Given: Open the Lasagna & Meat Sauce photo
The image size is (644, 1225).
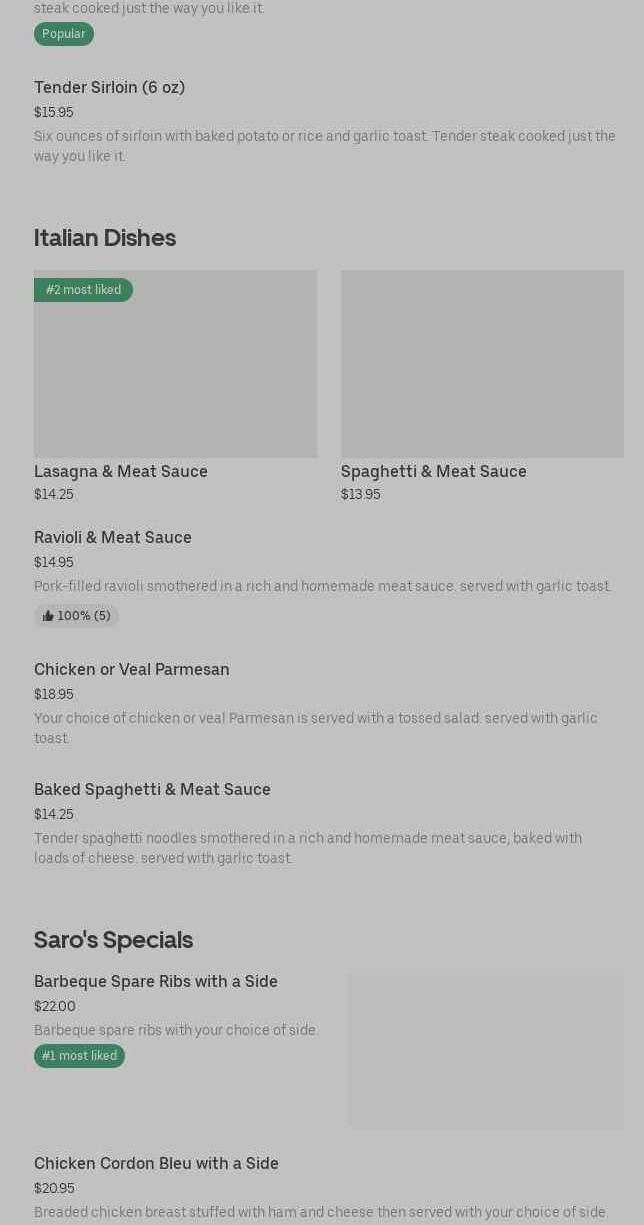Looking at the screenshot, I should (175, 370).
